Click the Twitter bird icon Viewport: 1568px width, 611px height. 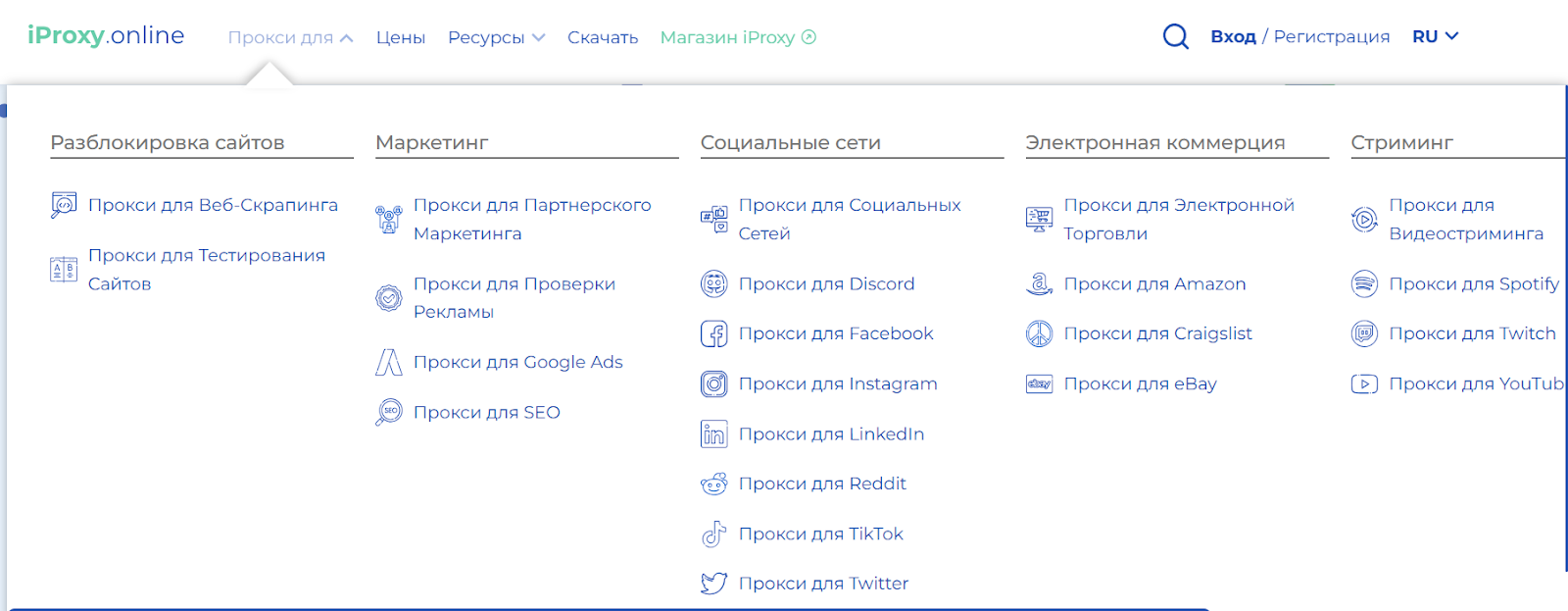point(713,585)
